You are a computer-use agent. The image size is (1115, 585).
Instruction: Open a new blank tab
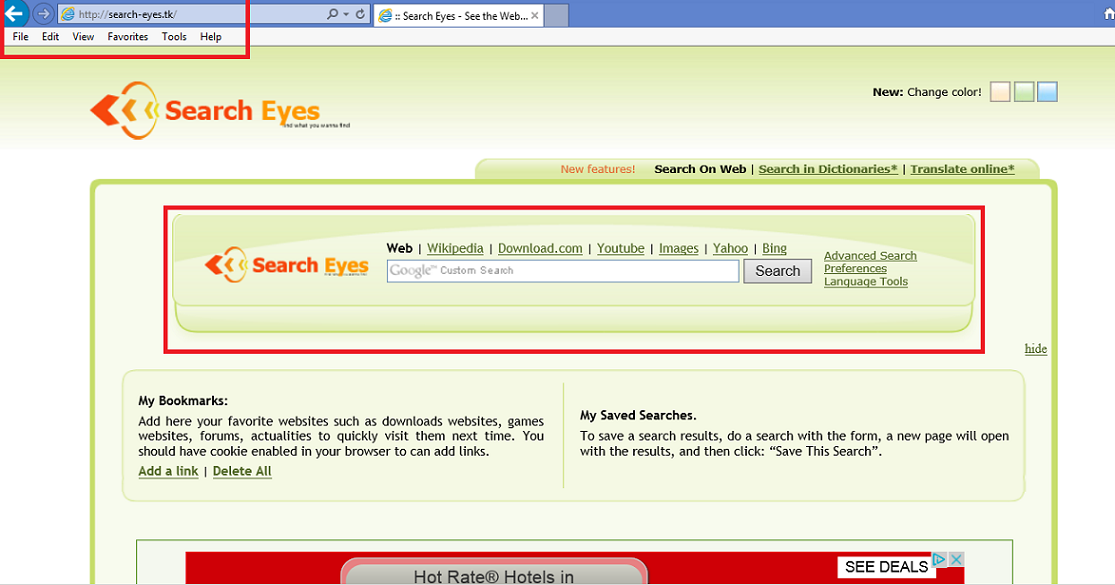(x=556, y=16)
